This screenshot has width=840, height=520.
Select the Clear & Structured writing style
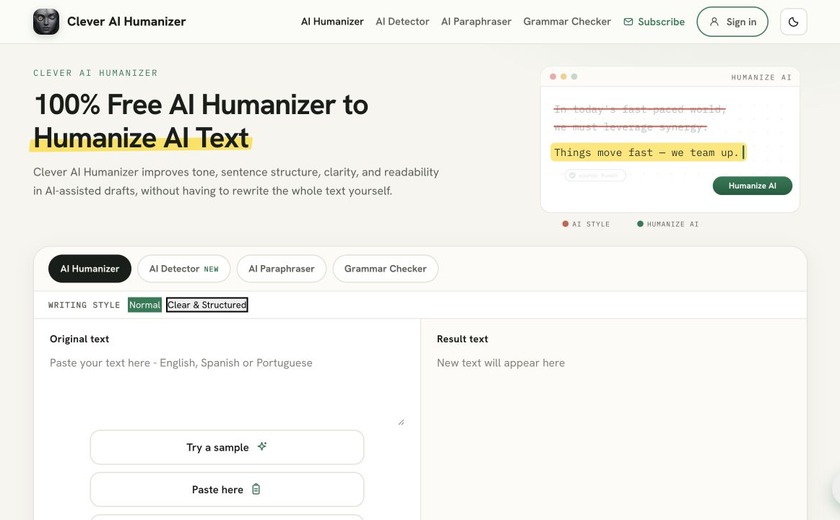coord(207,305)
